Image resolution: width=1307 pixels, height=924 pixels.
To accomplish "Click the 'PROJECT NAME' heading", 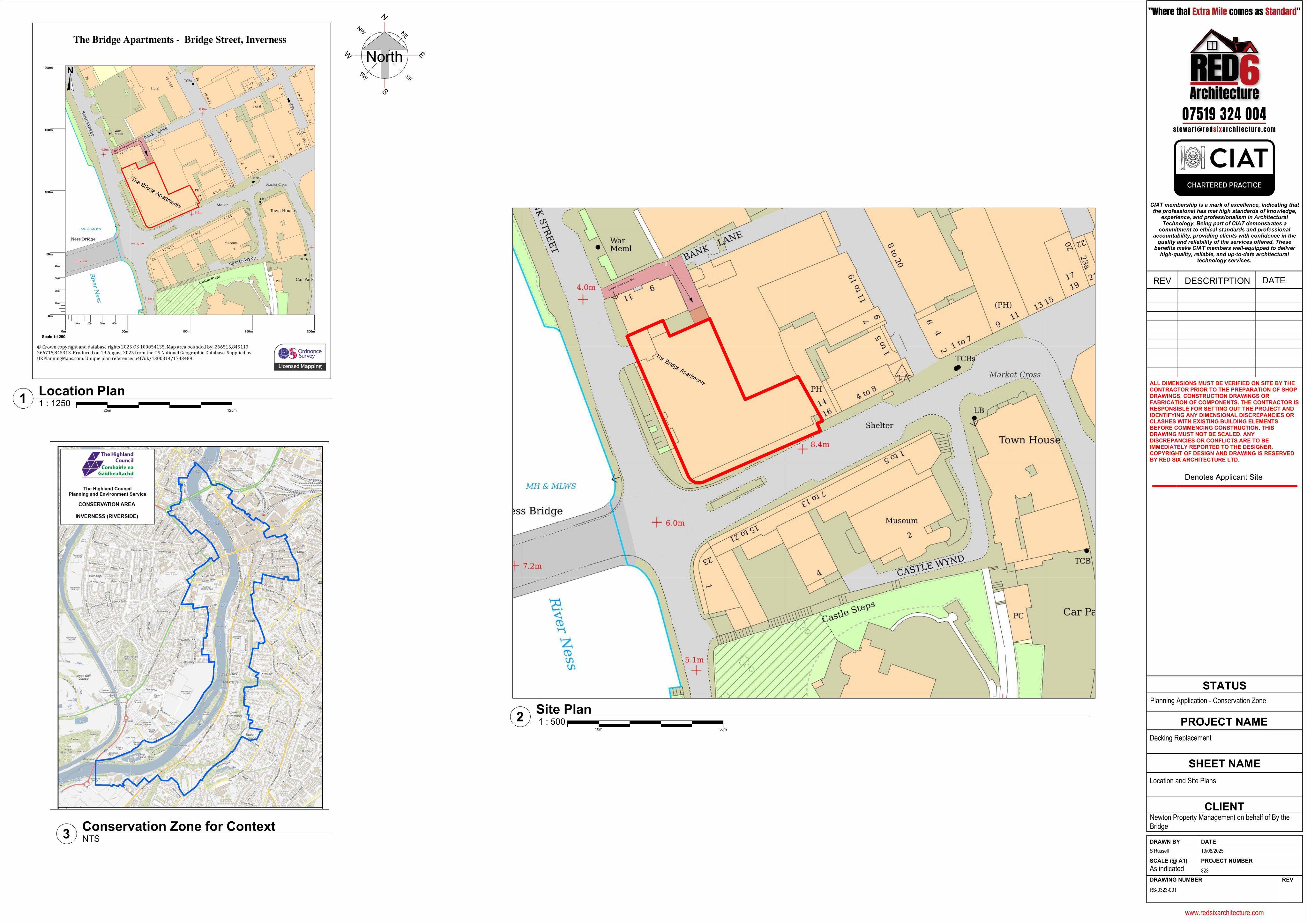I will tap(1224, 721).
